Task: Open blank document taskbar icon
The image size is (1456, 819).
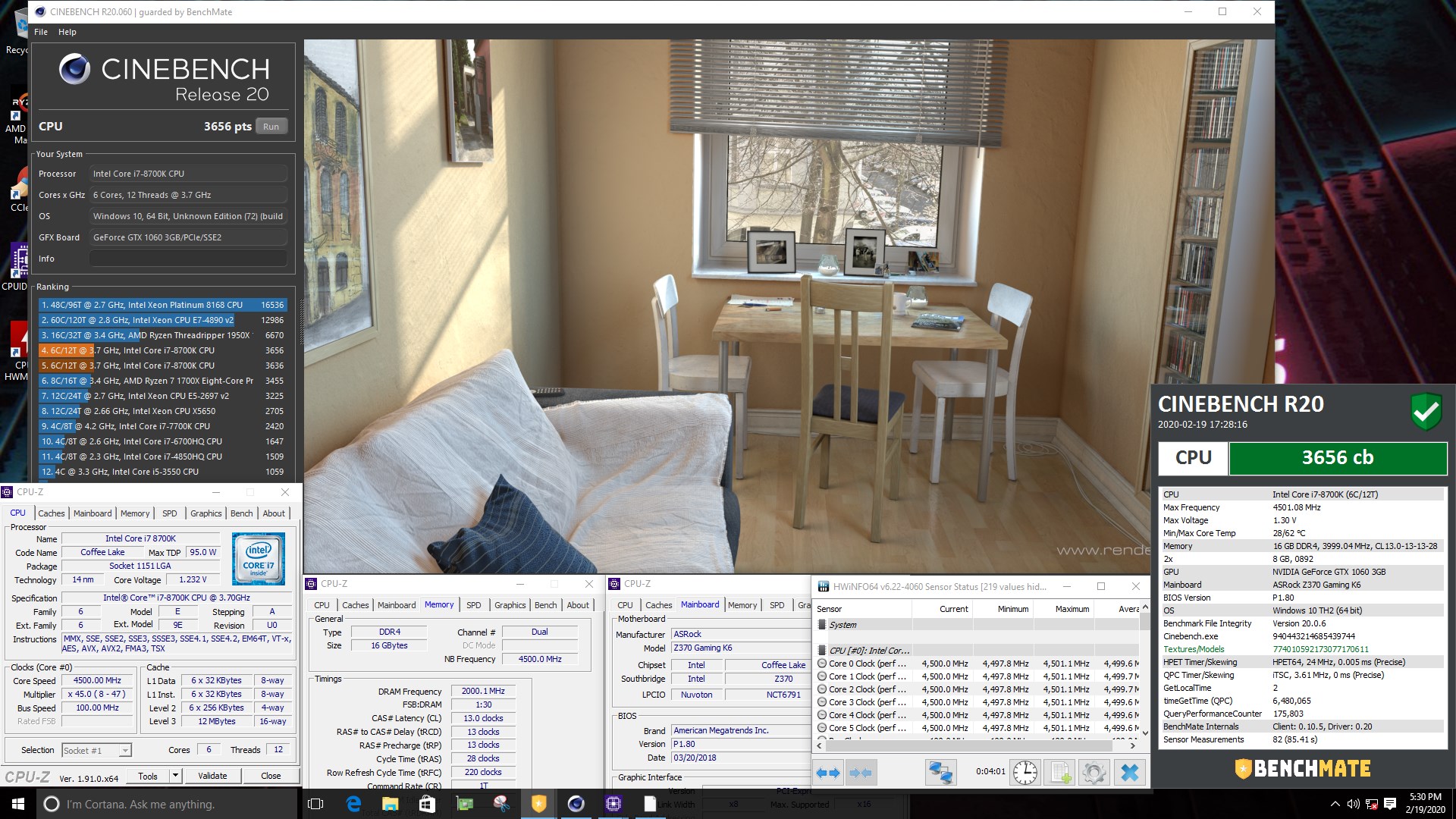Action: [x=650, y=804]
